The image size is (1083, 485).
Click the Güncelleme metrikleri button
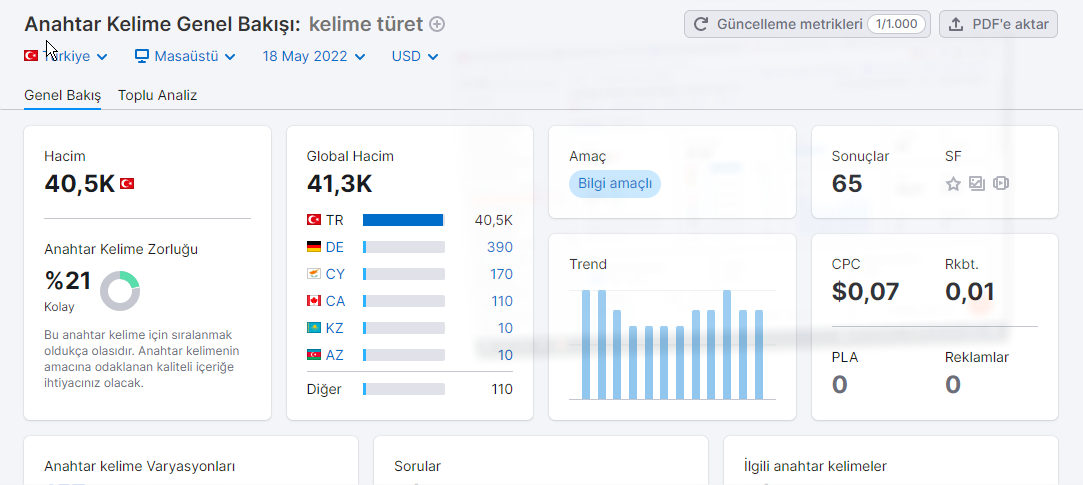(807, 25)
